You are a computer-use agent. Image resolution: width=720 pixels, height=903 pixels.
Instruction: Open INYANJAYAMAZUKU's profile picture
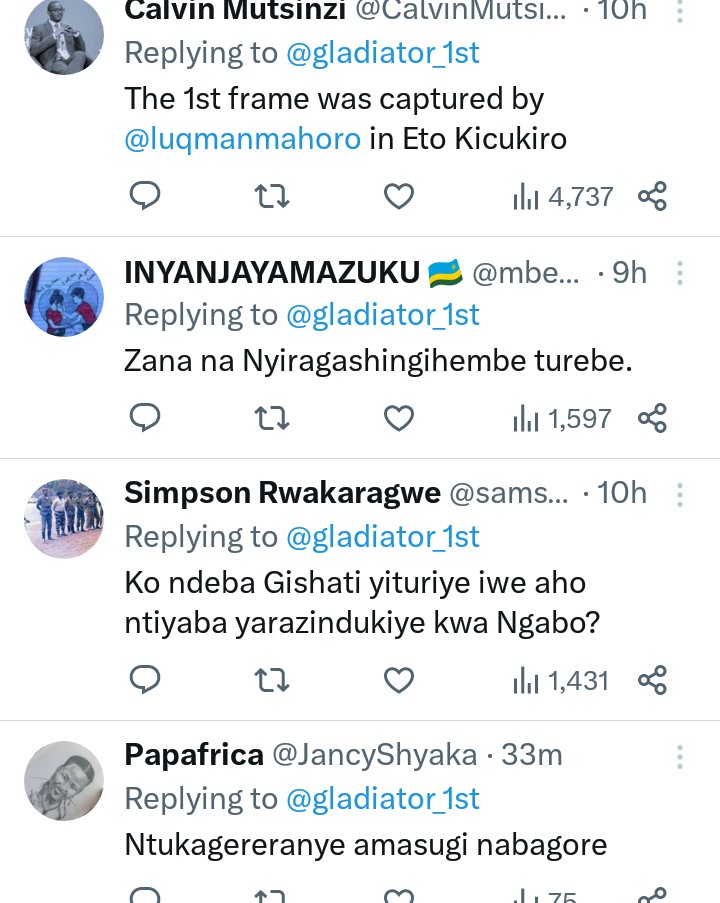tap(63, 297)
